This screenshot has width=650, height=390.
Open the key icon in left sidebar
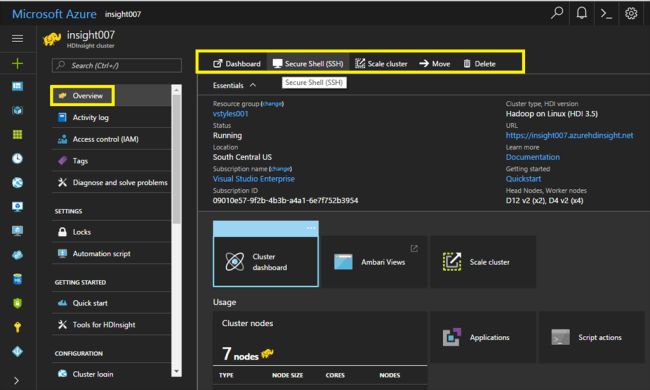point(17,327)
